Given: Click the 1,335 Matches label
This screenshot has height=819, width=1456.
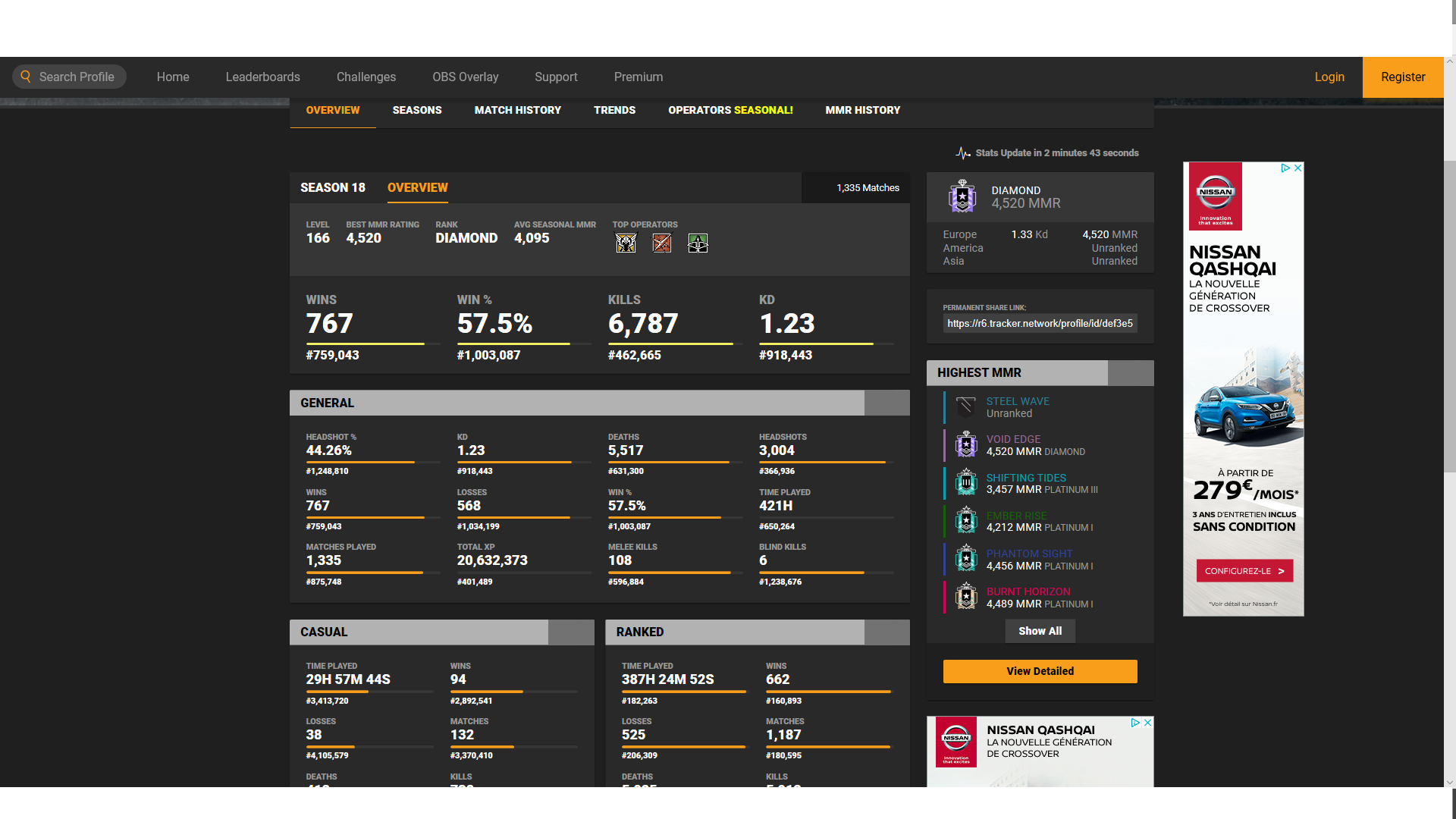Looking at the screenshot, I should 868,188.
